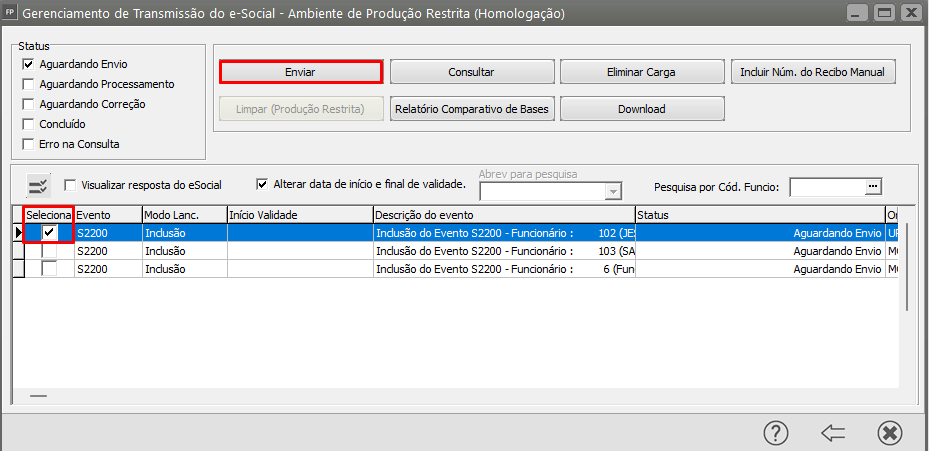Screen dimensions: 929x451
Task: Click the select-all checklist icon
Action: tap(38, 186)
